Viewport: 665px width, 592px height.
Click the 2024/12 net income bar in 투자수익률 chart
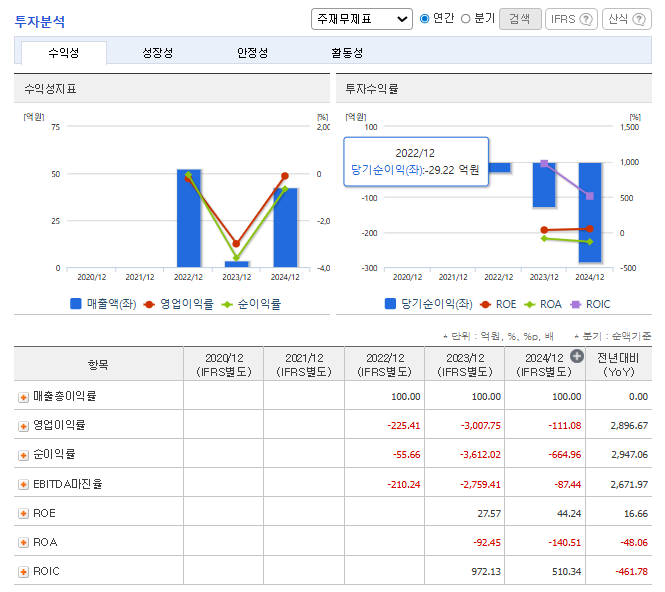click(x=590, y=212)
